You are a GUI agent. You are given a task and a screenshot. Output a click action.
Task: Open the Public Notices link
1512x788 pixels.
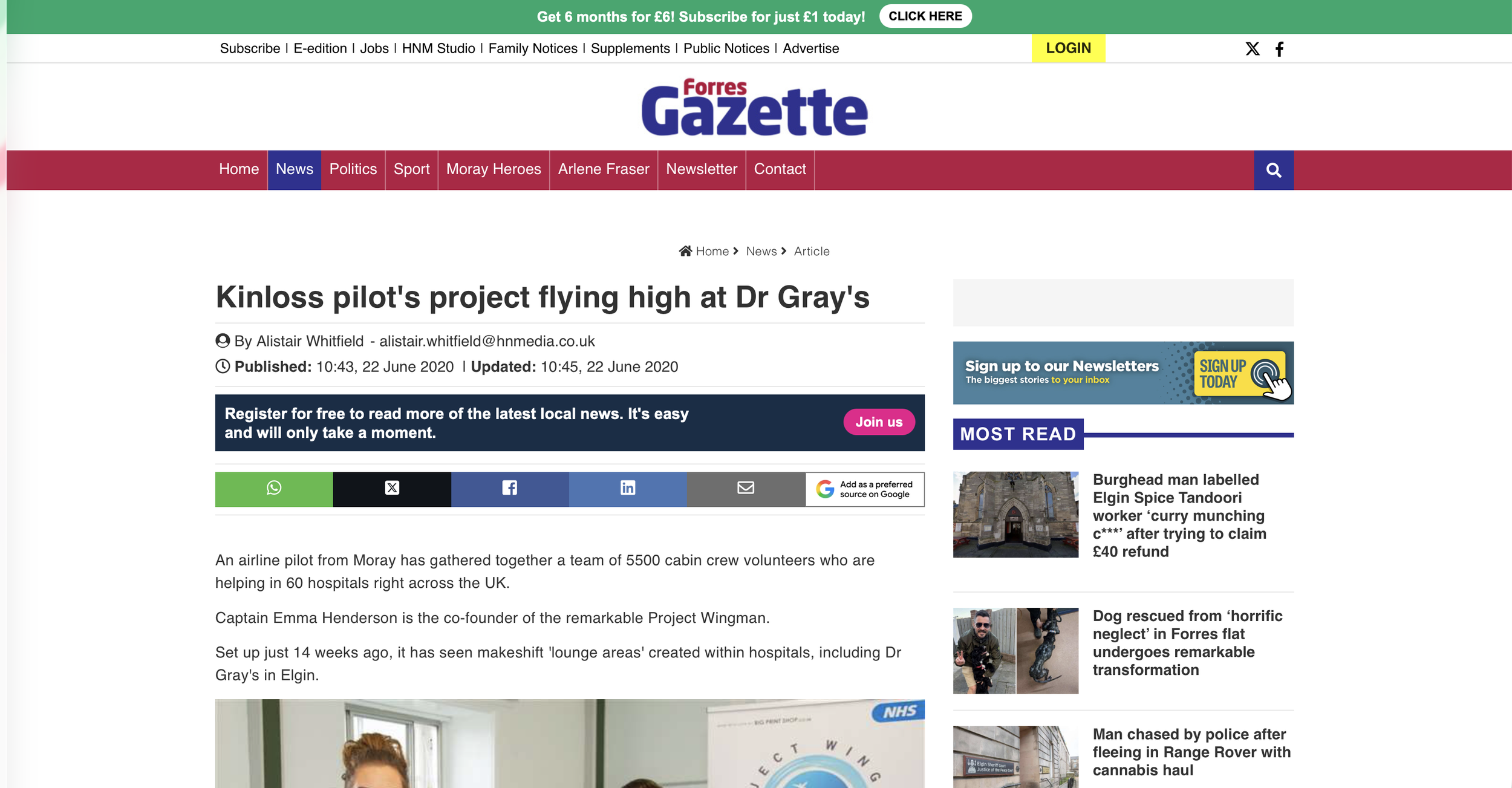point(726,48)
